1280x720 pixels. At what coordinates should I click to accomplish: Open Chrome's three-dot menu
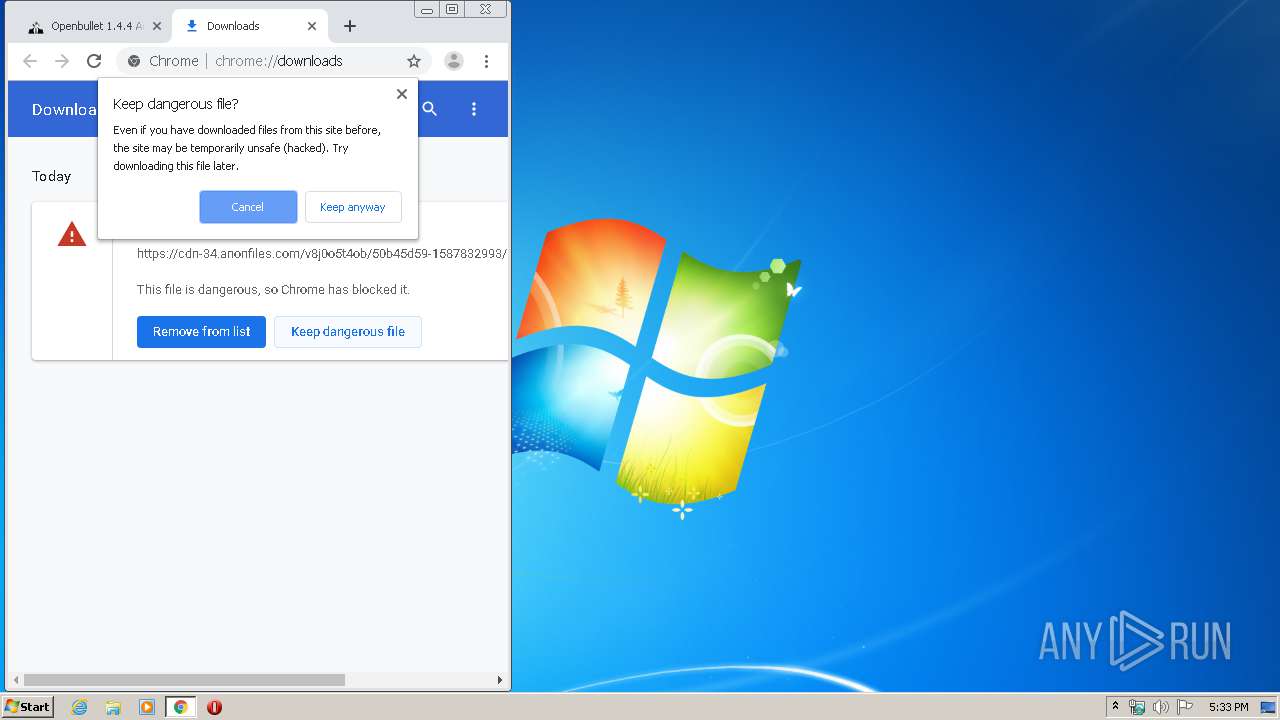(x=486, y=61)
